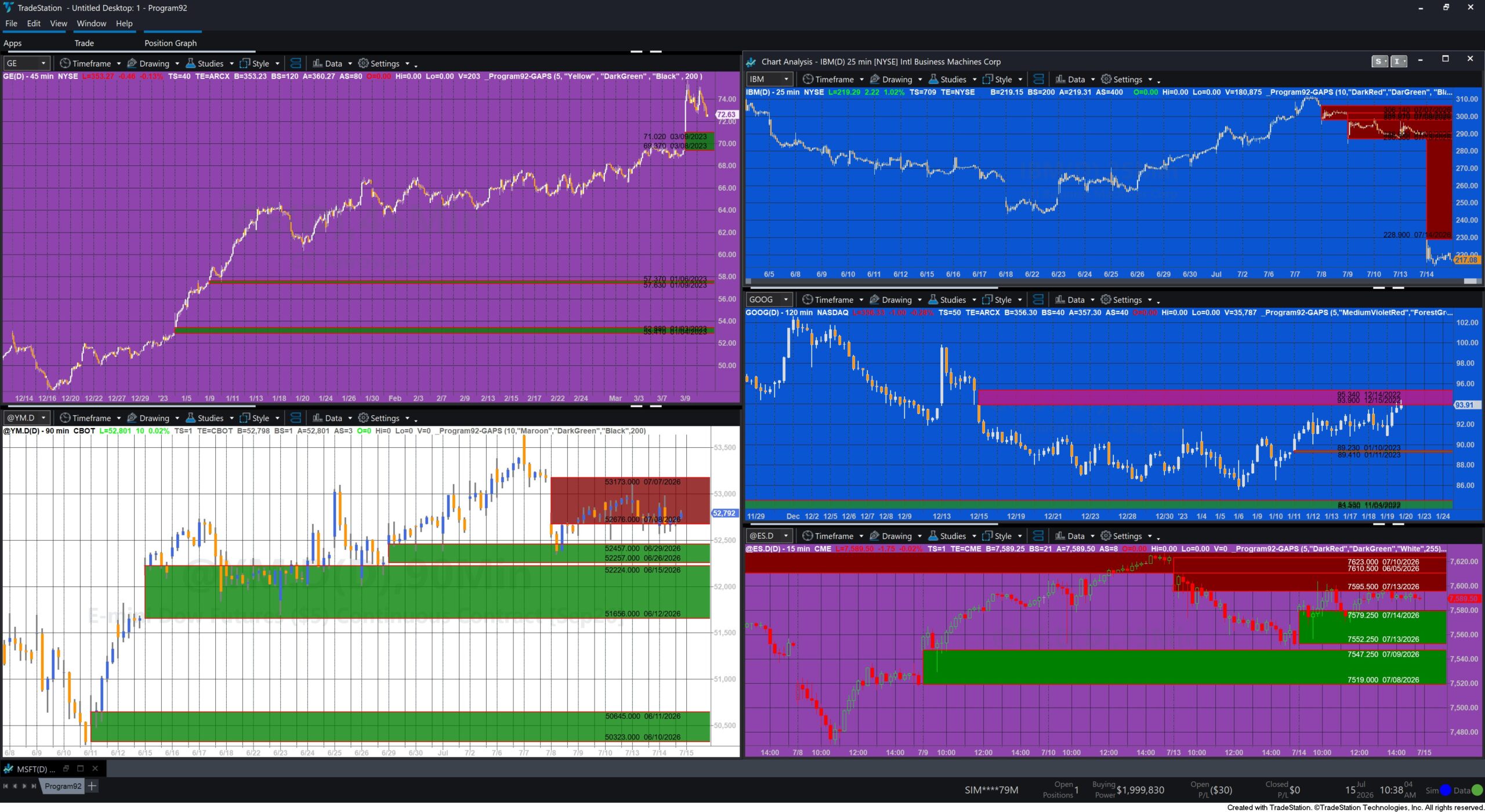Expand the GE symbol dropdown

coord(43,63)
